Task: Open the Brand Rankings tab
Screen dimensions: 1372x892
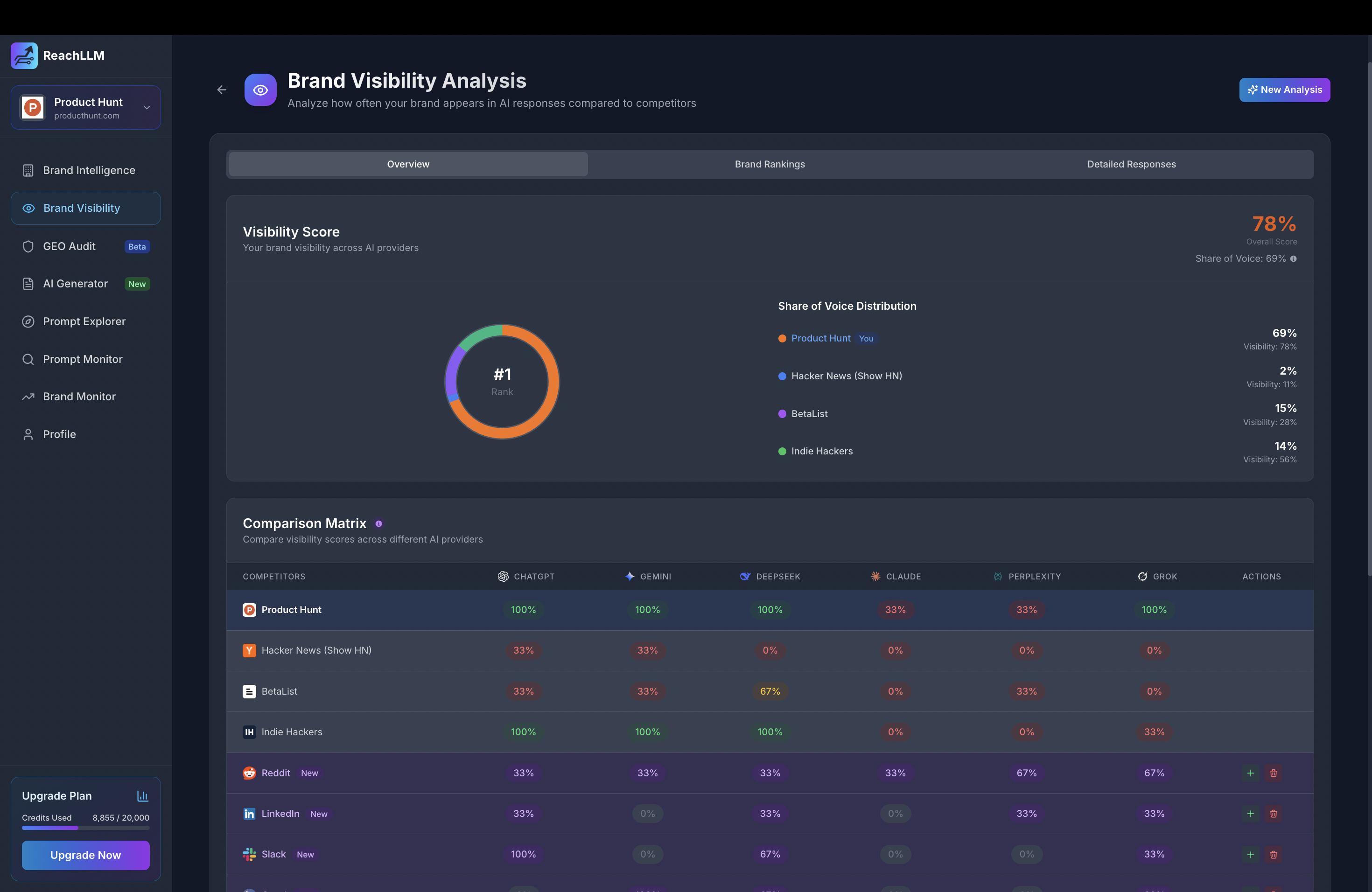Action: [770, 164]
